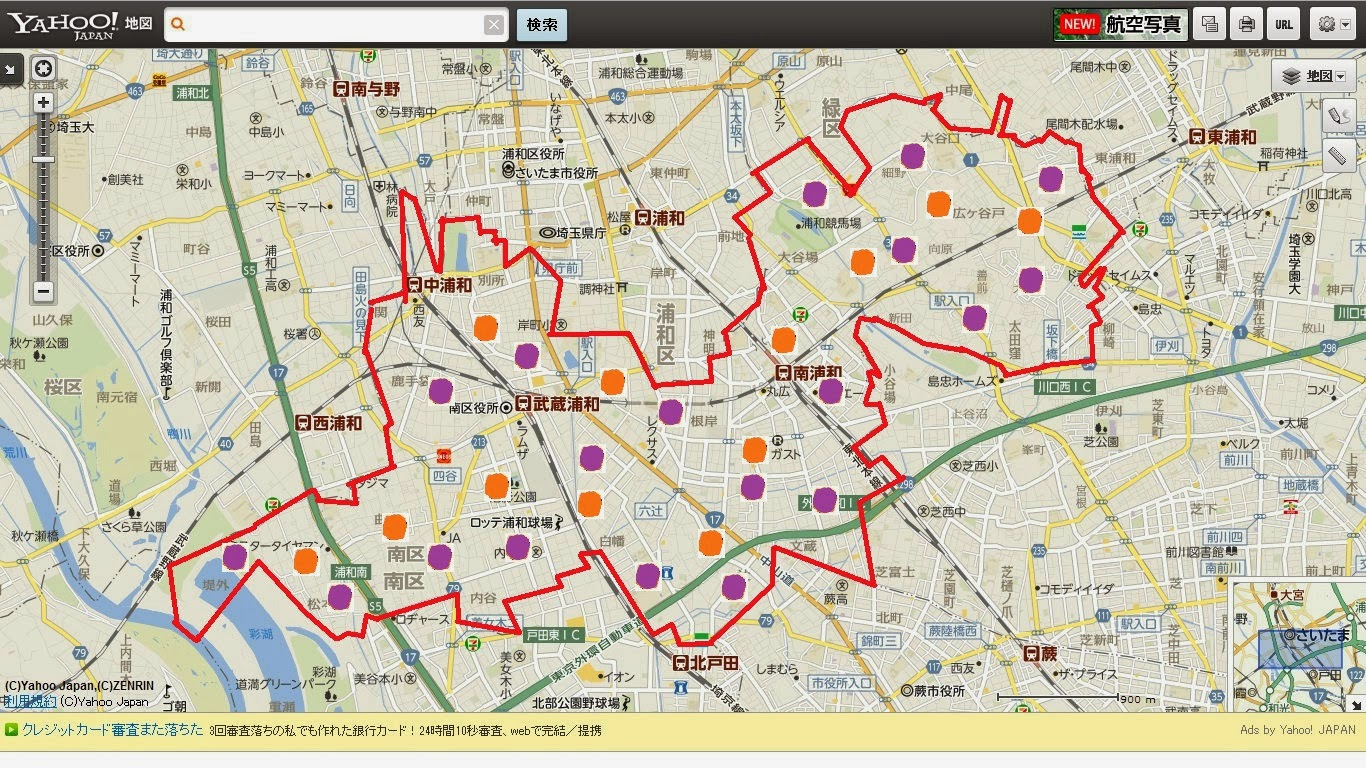Viewport: 1366px width, 768px height.
Task: Click the 蕨市役所 map label
Action: 933,691
